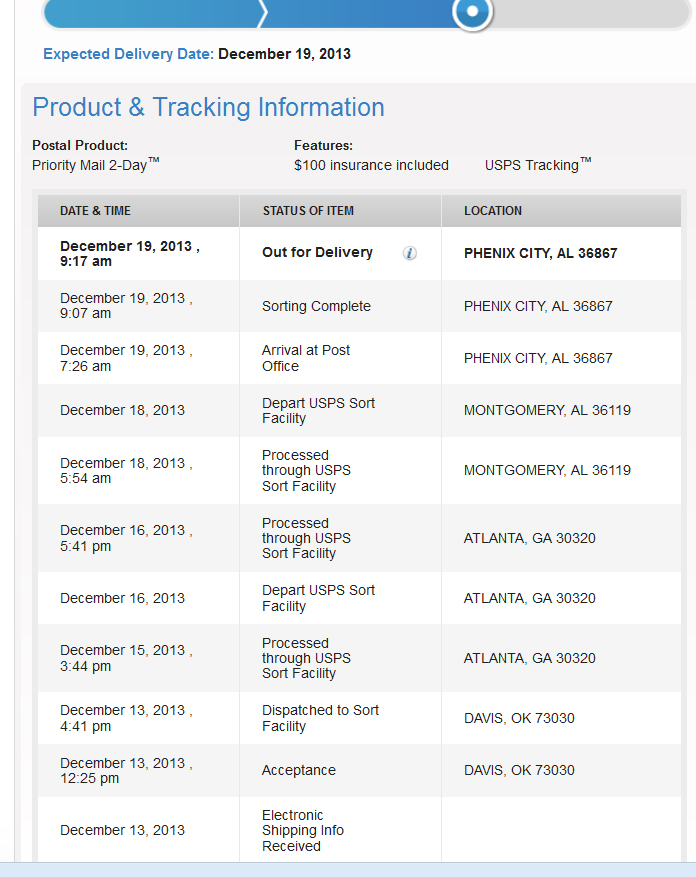Click Electronic Shipping Info Received entry
Viewport: 696px width, 877px height.
[x=303, y=830]
